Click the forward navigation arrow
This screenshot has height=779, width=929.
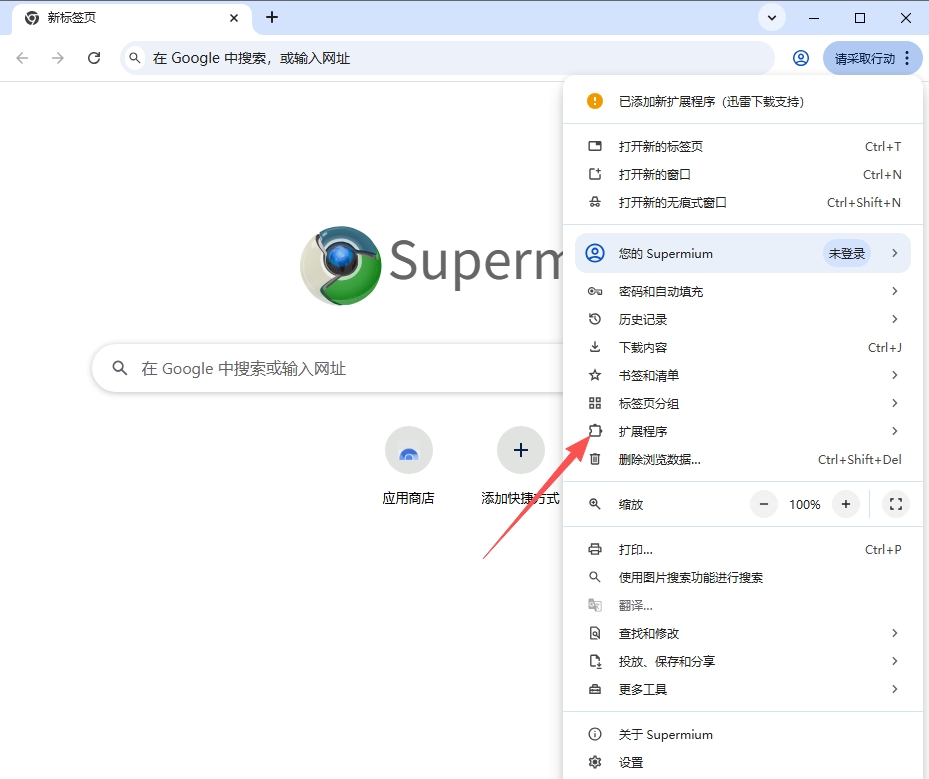click(x=57, y=58)
